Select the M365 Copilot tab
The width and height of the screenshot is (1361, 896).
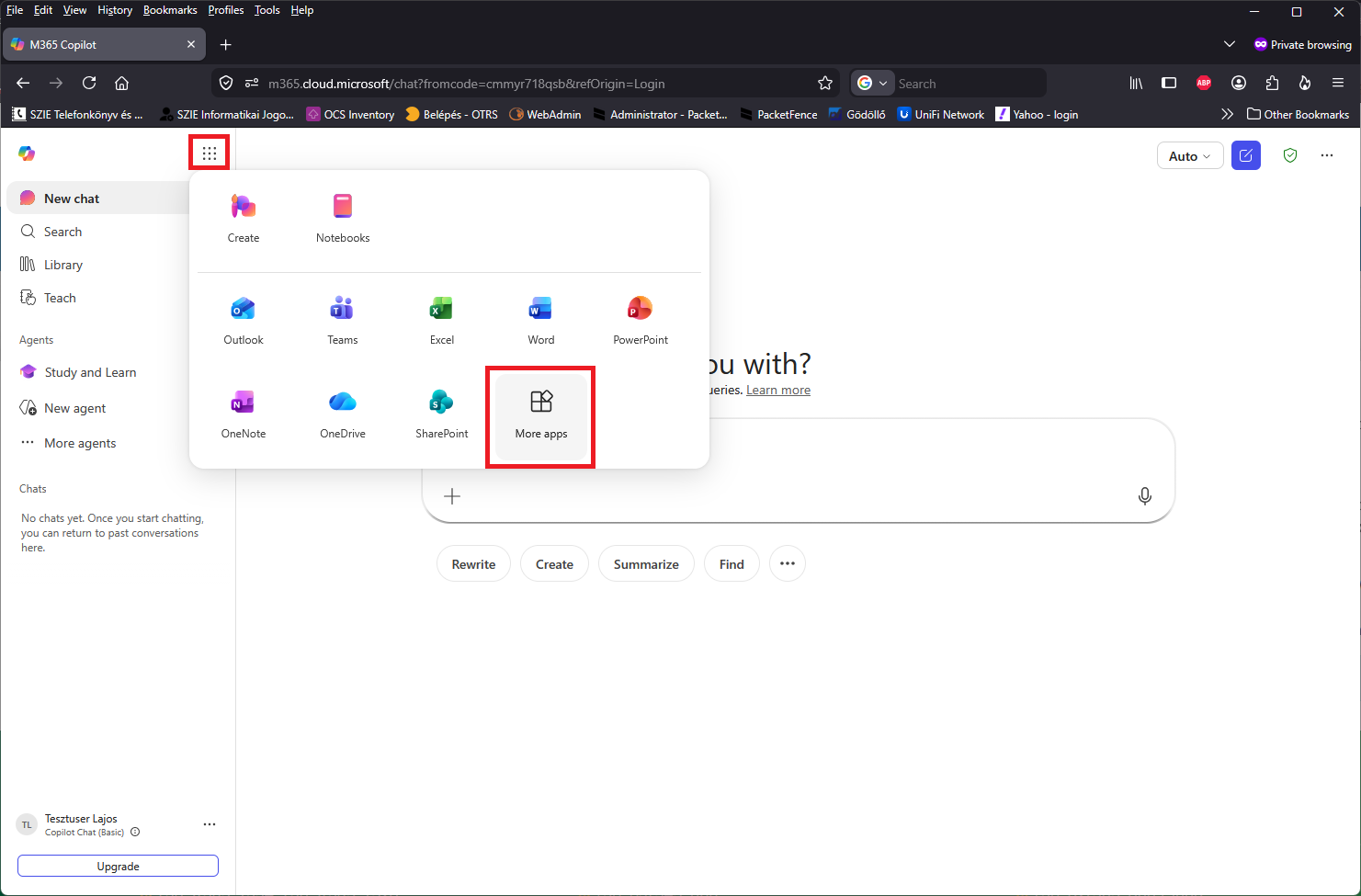coord(104,44)
